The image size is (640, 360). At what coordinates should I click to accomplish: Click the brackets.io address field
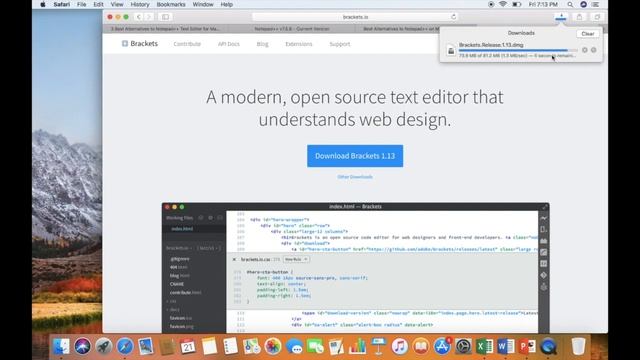[355, 17]
